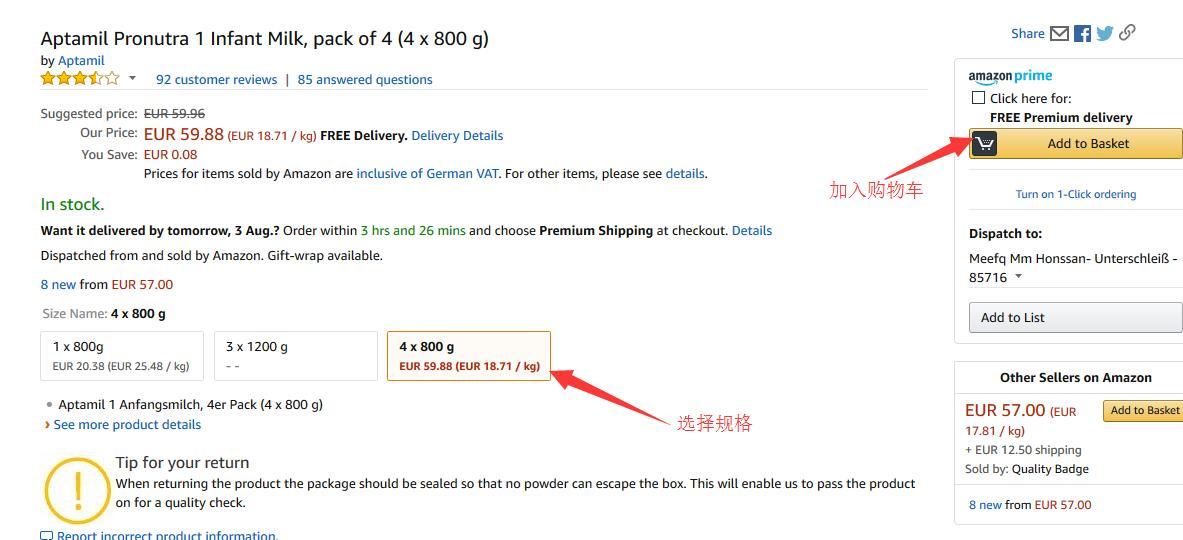Share the product via email icon
Screen dimensions: 1183x540
tap(1059, 33)
